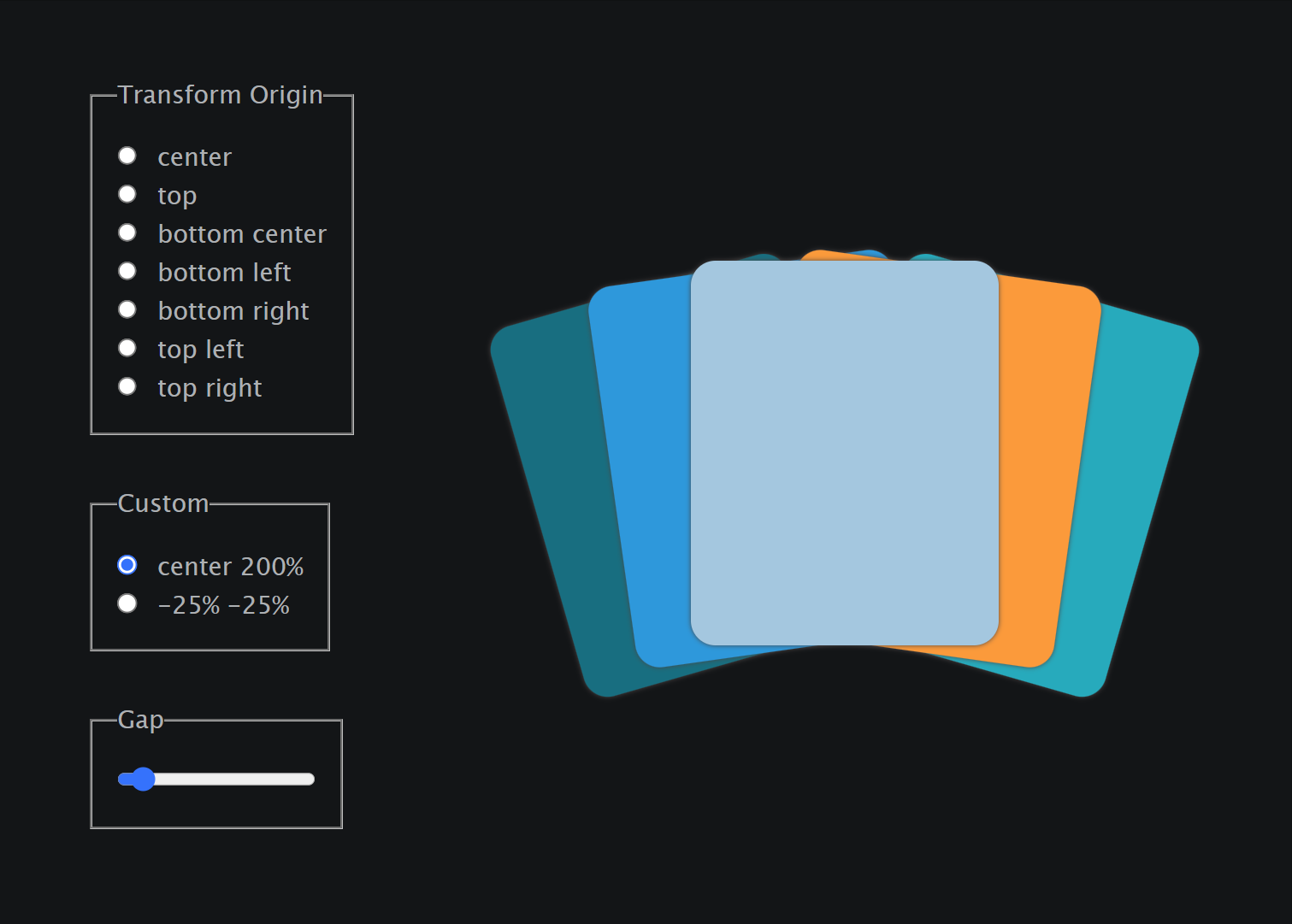Select the bottom left origin option

(x=127, y=271)
